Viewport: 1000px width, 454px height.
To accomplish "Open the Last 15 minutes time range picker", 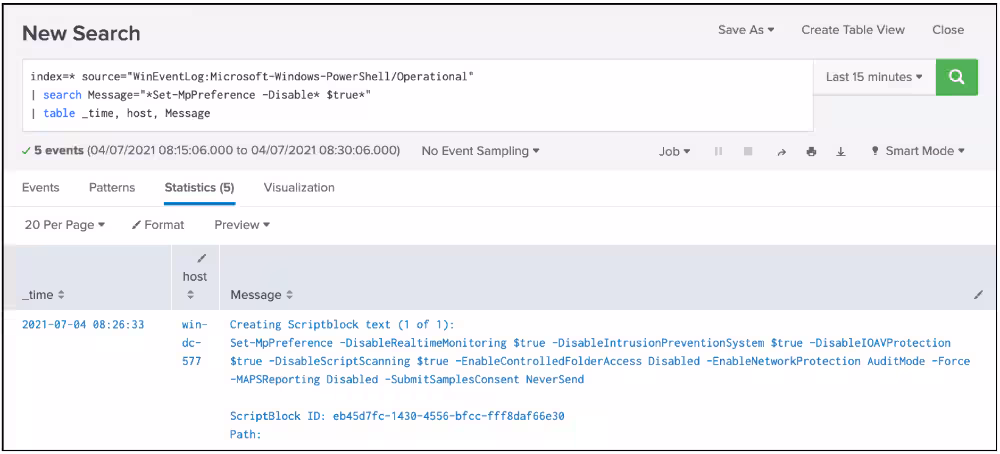I will [x=873, y=77].
